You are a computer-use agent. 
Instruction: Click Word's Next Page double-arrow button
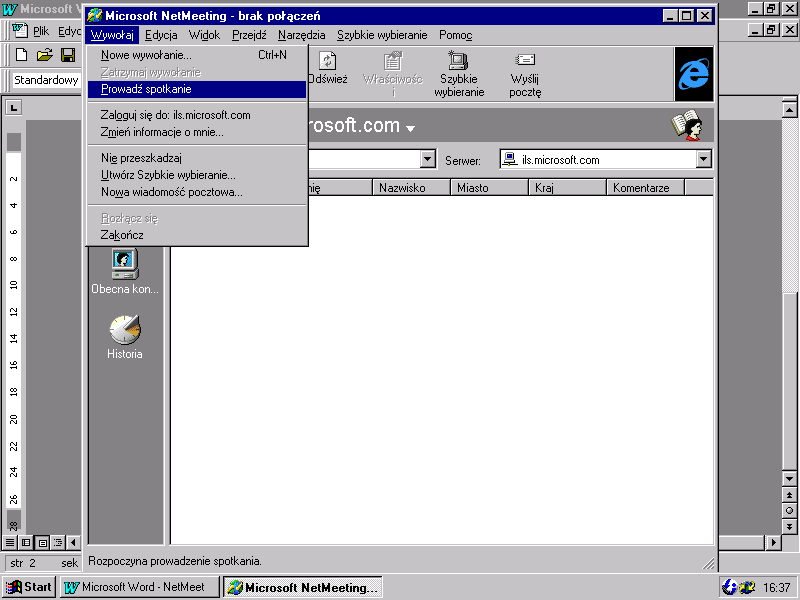pyautogui.click(x=789, y=527)
